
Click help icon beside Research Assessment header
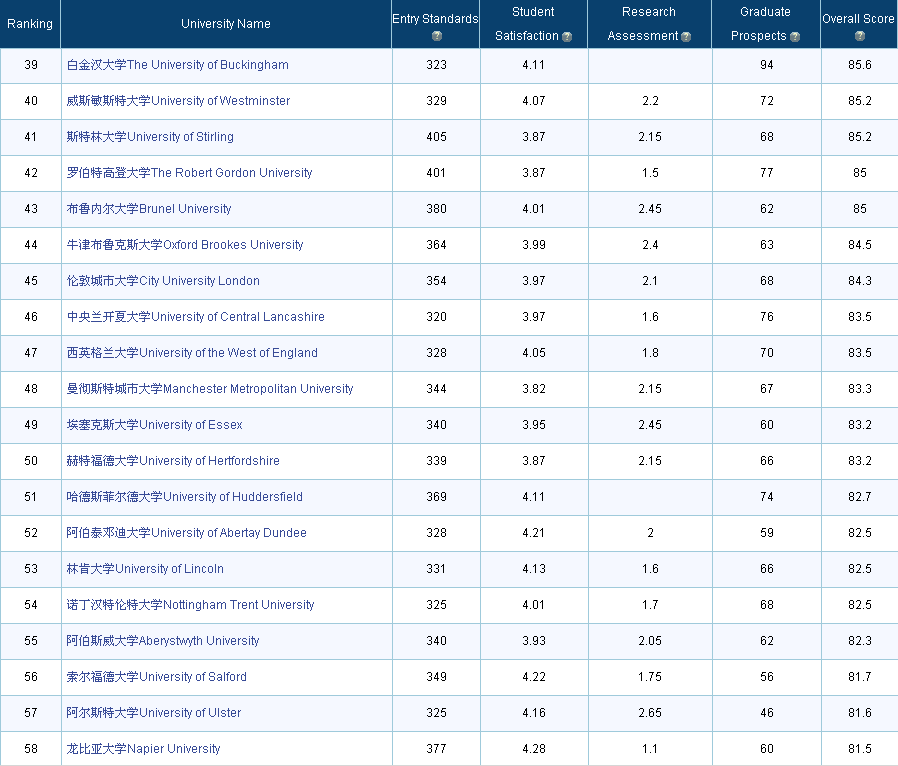point(686,37)
